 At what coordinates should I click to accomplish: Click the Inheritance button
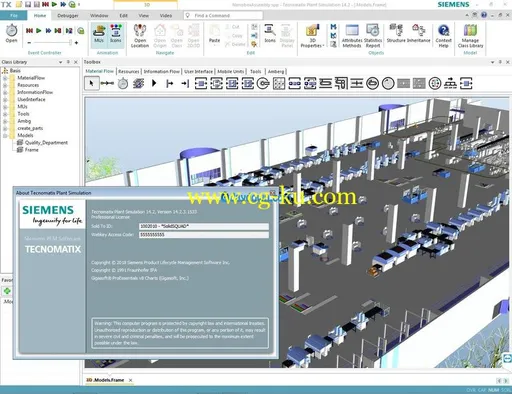tap(419, 34)
